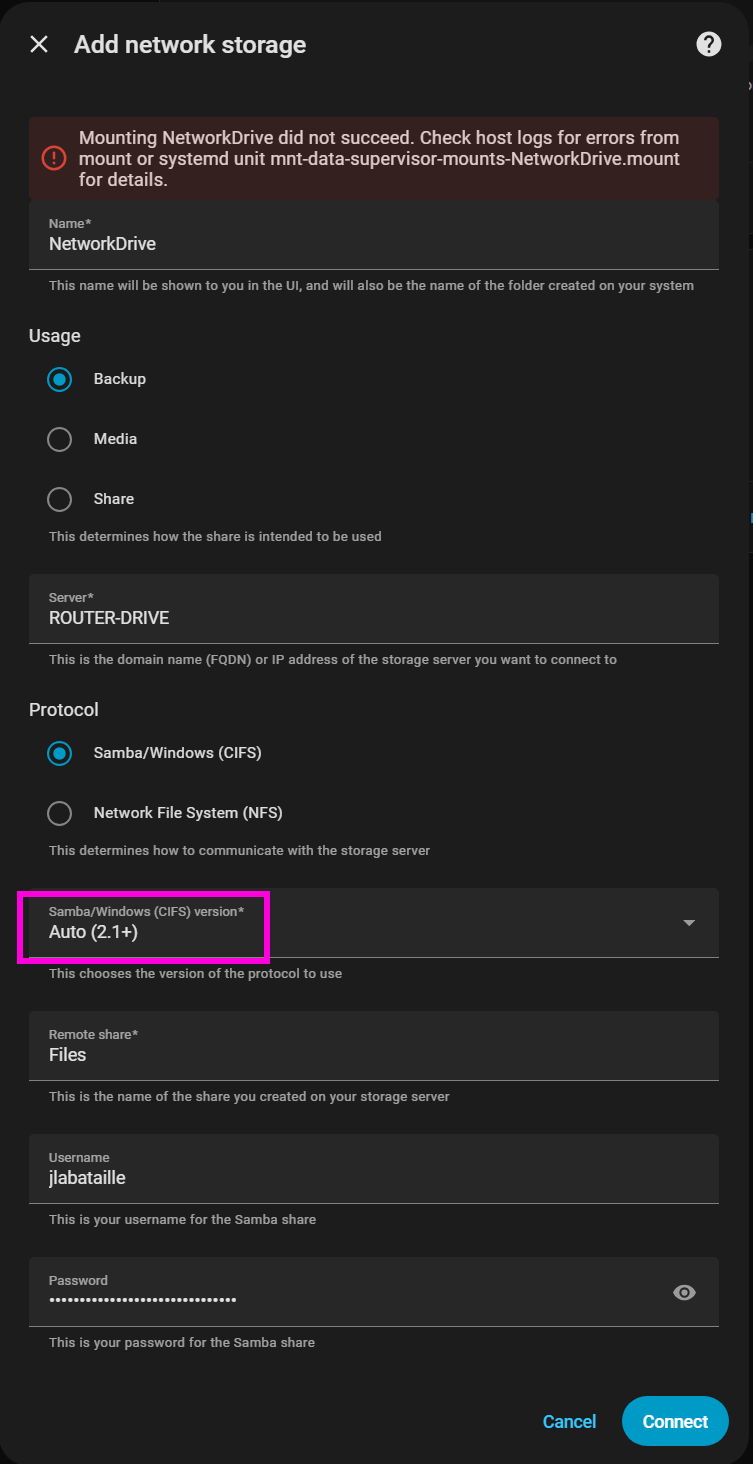Open the help question mark icon
Image resolution: width=753 pixels, height=1464 pixels.
[708, 44]
